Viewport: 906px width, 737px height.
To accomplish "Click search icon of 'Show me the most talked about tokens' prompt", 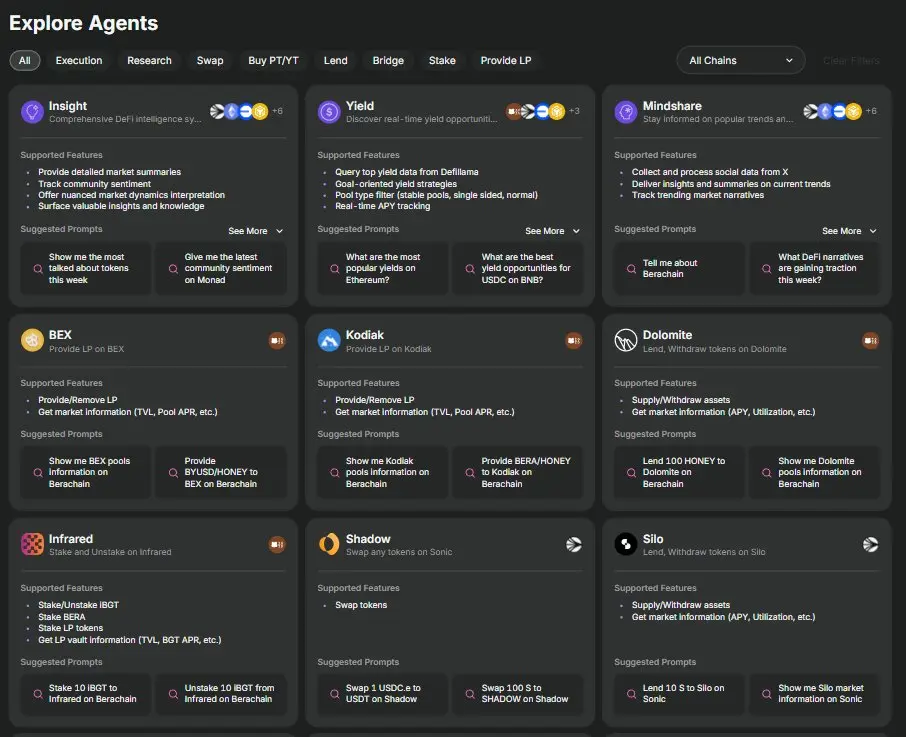I will [38, 269].
